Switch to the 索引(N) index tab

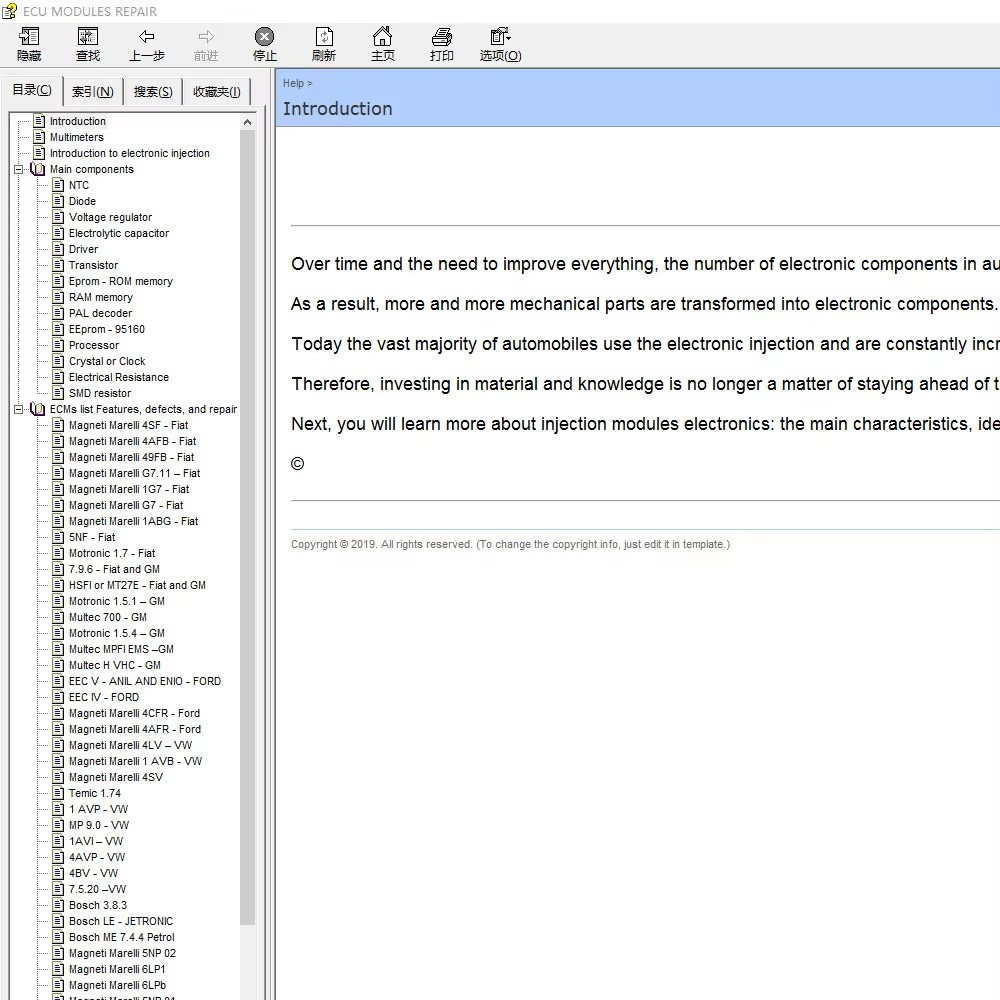click(92, 92)
